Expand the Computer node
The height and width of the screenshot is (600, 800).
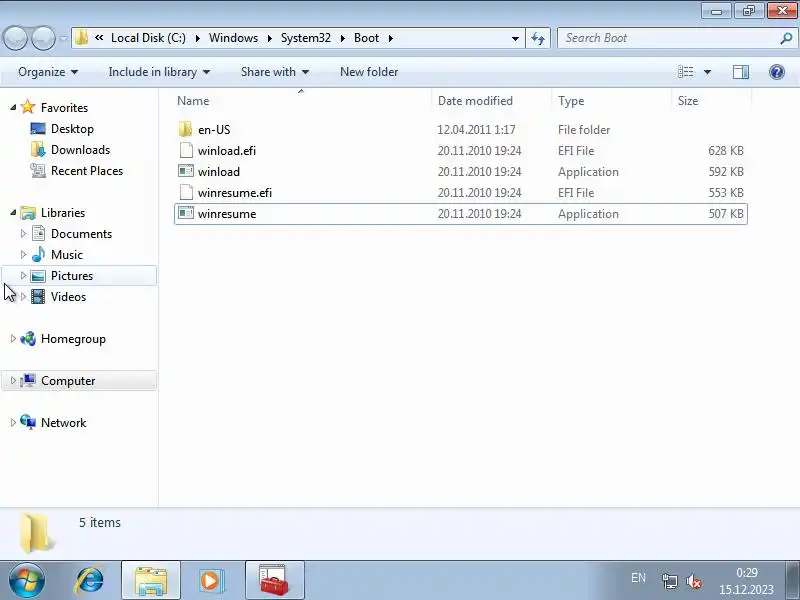[x=13, y=380]
